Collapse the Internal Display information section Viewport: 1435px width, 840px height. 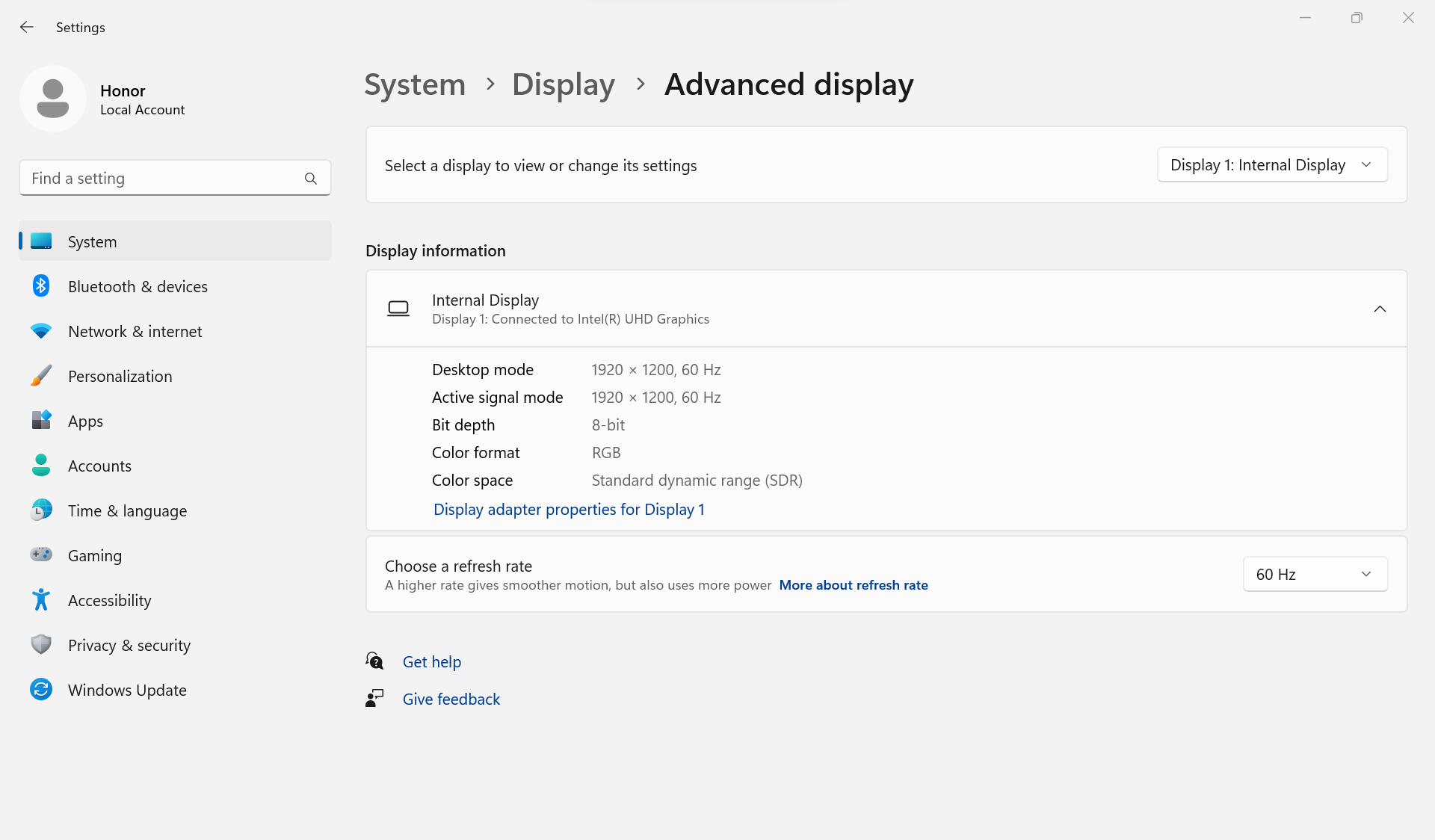pos(1380,309)
